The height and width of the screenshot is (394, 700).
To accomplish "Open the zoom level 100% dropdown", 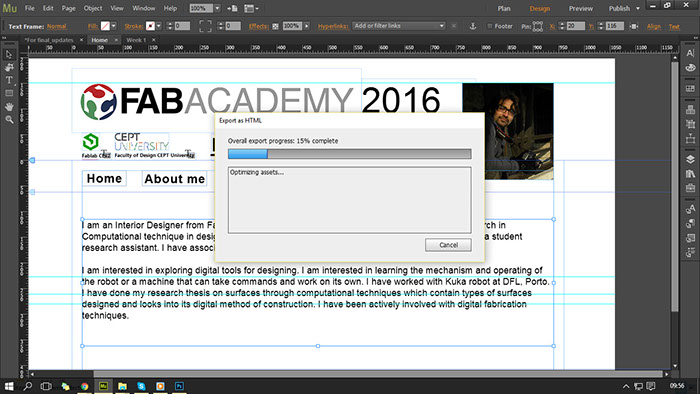I will coord(217,8).
